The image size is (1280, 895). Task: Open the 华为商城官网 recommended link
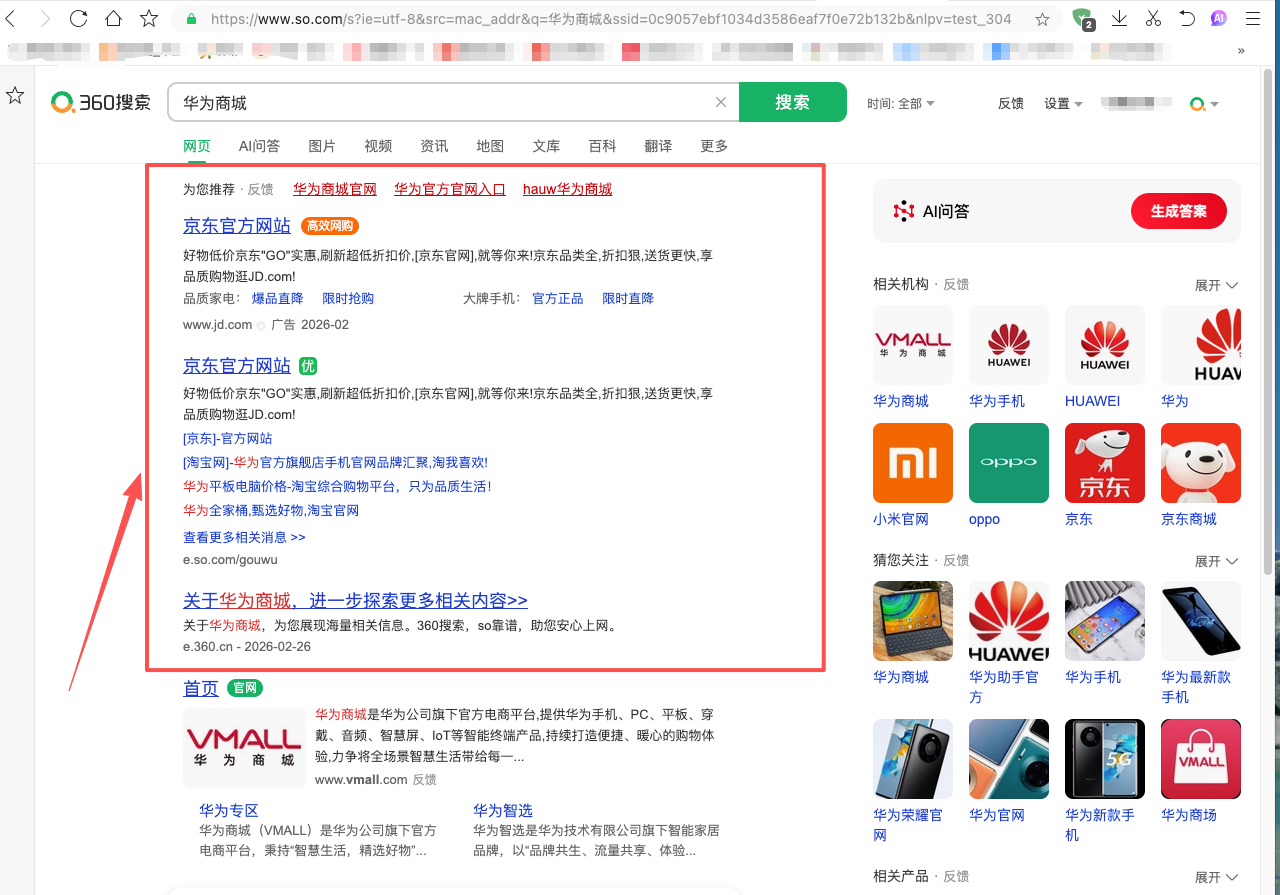tap(334, 188)
